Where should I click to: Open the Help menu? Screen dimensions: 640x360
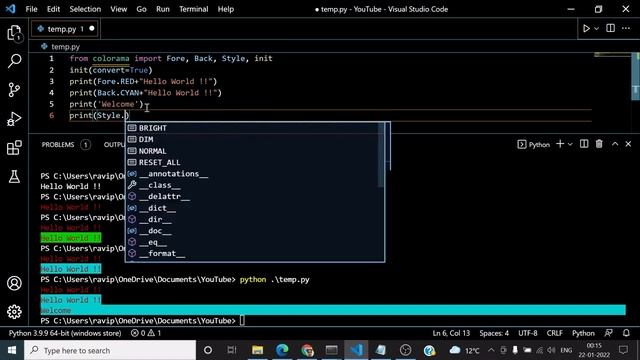click(x=225, y=9)
